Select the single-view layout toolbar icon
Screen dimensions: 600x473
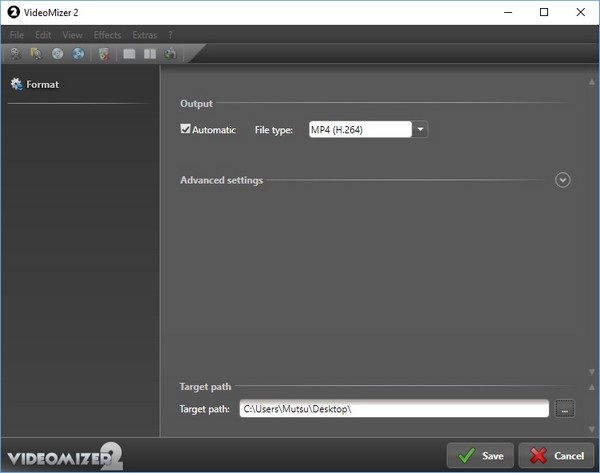tap(129, 54)
